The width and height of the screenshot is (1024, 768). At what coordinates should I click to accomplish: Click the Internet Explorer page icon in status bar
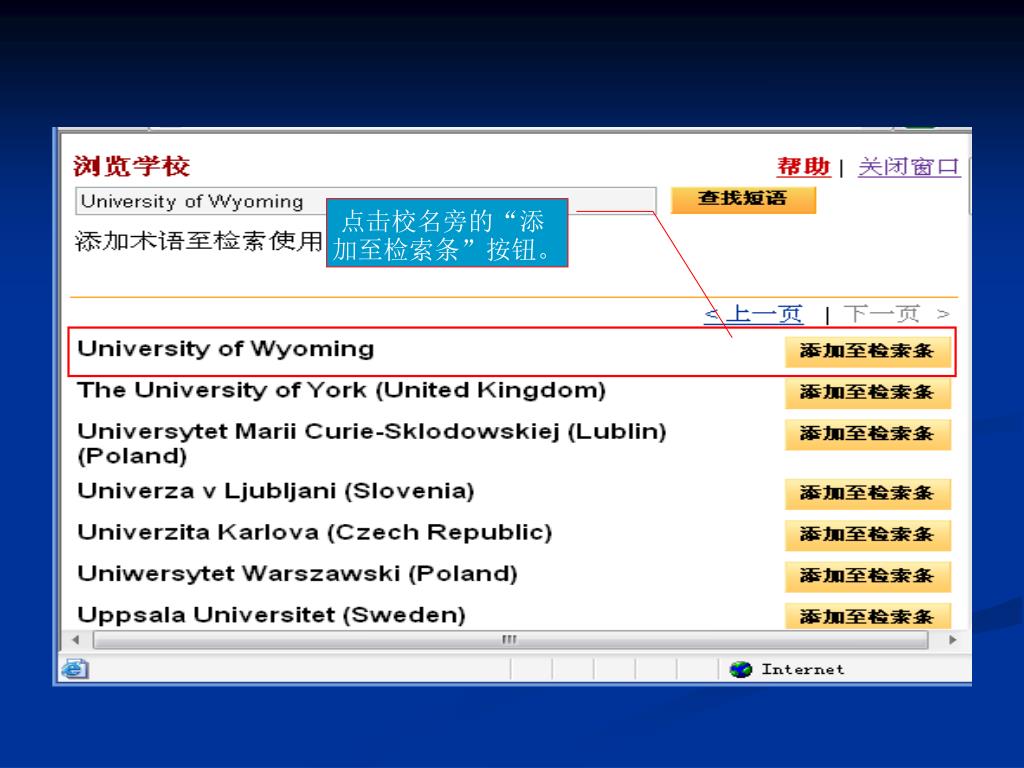point(74,669)
